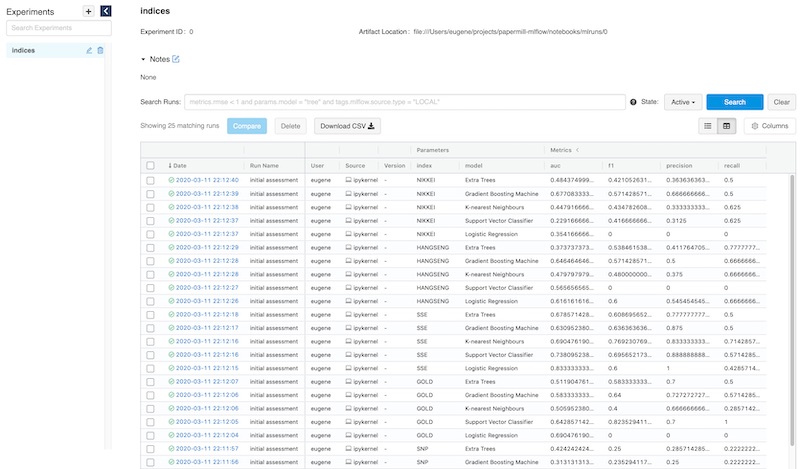Open the 2020-03-11 22:12:40 run link
This screenshot has height=469, width=800.
point(207,179)
